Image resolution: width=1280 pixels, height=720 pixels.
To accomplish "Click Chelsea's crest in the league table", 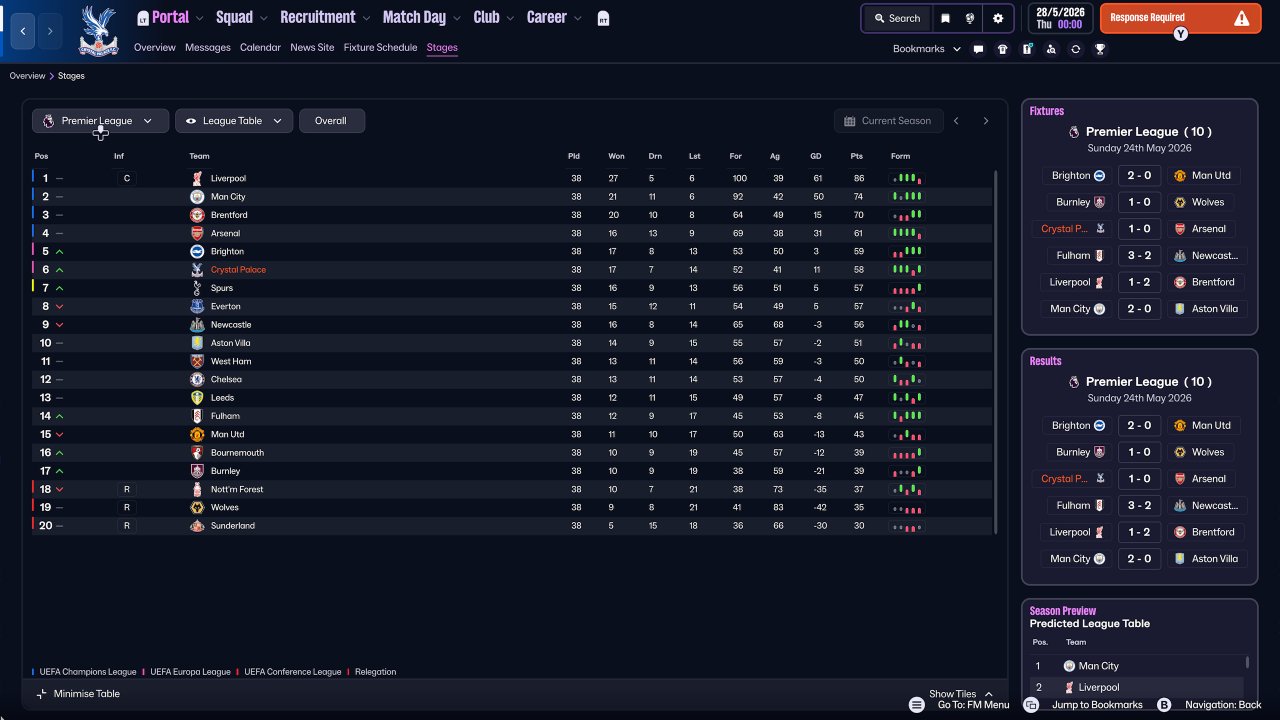I will [197, 380].
